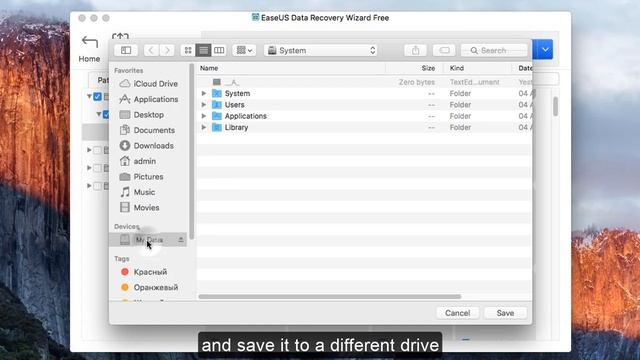Switch to list view
This screenshot has height=360, width=640.
[203, 50]
